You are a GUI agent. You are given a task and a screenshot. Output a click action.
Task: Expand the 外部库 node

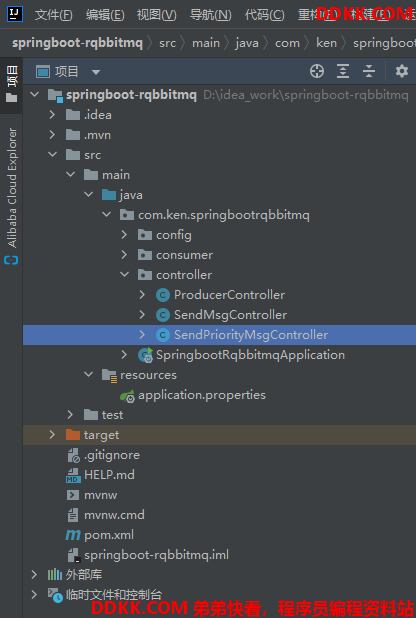tap(34, 575)
